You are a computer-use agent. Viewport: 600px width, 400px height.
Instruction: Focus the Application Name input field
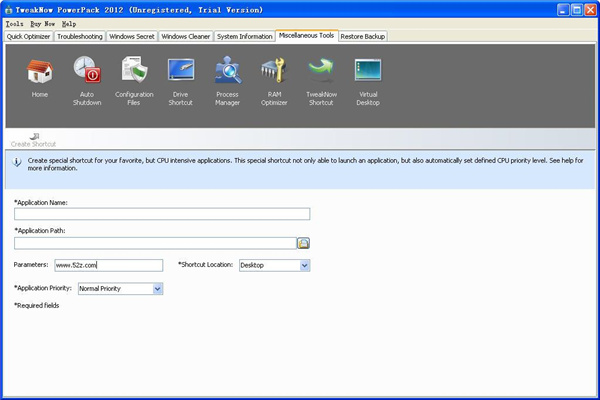162,214
